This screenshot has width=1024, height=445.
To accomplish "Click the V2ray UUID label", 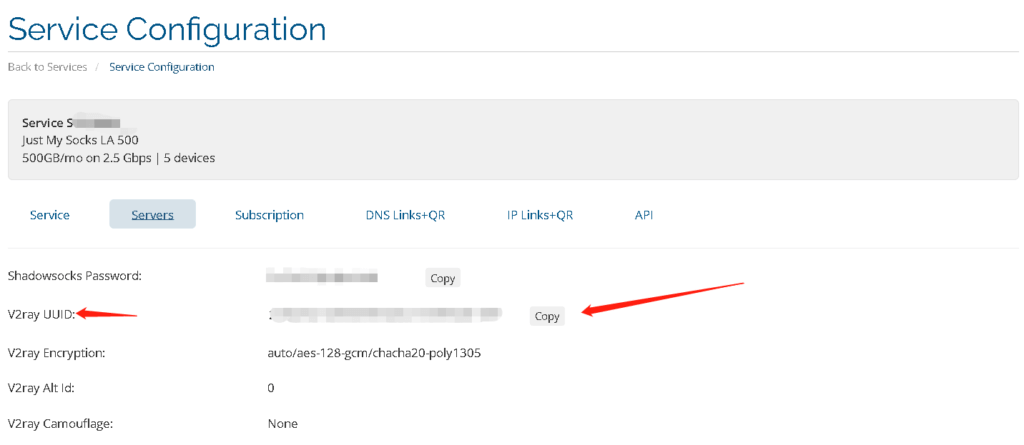I will [x=42, y=314].
